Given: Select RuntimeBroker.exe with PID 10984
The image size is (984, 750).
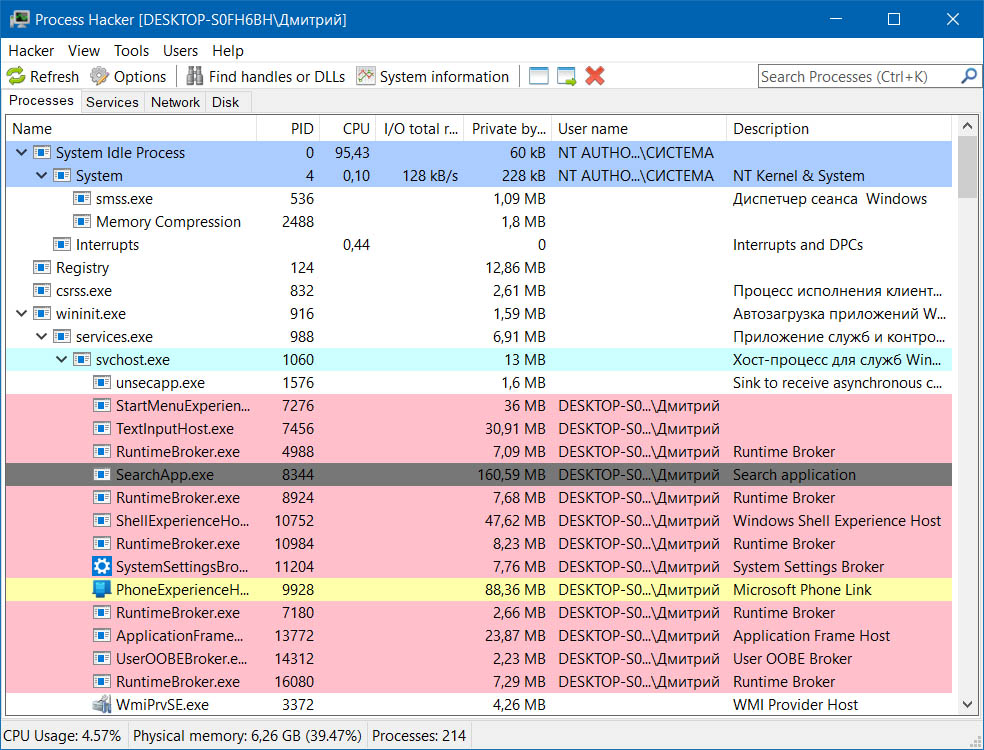Looking at the screenshot, I should pyautogui.click(x=479, y=544).
